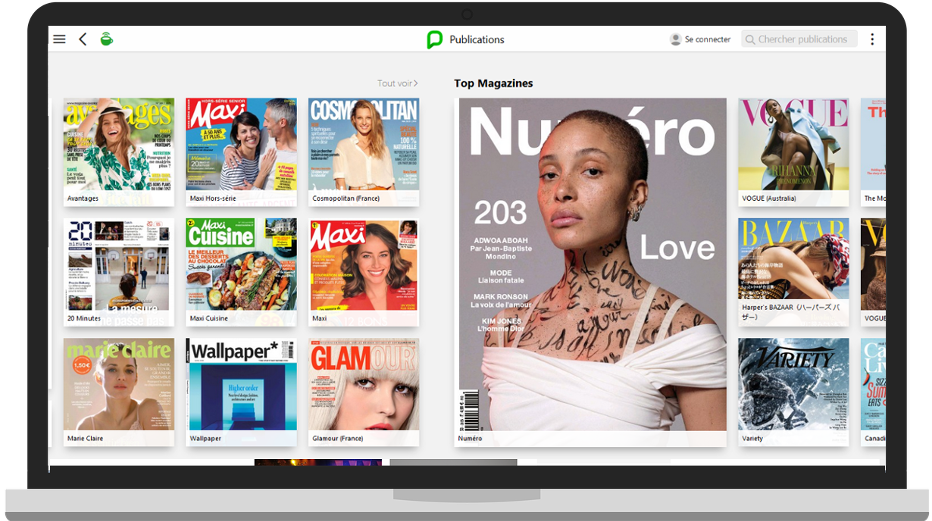The width and height of the screenshot is (932, 521).
Task: Open the hamburger menu
Action: point(59,39)
